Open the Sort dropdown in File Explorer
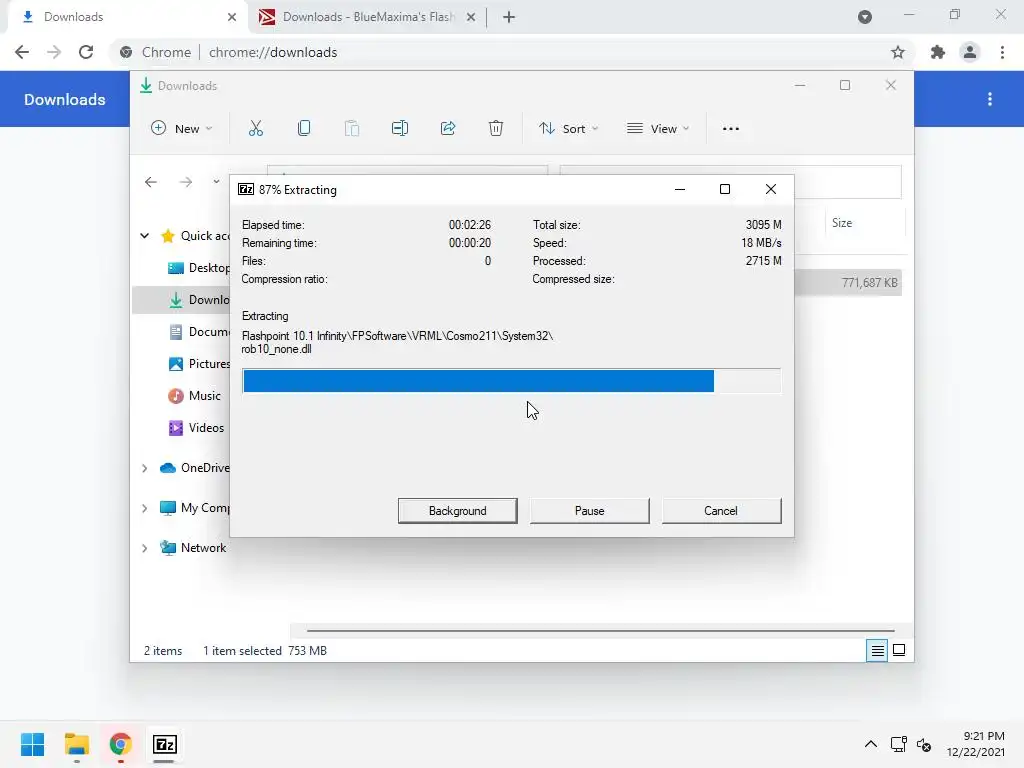1024x768 pixels. pyautogui.click(x=568, y=129)
